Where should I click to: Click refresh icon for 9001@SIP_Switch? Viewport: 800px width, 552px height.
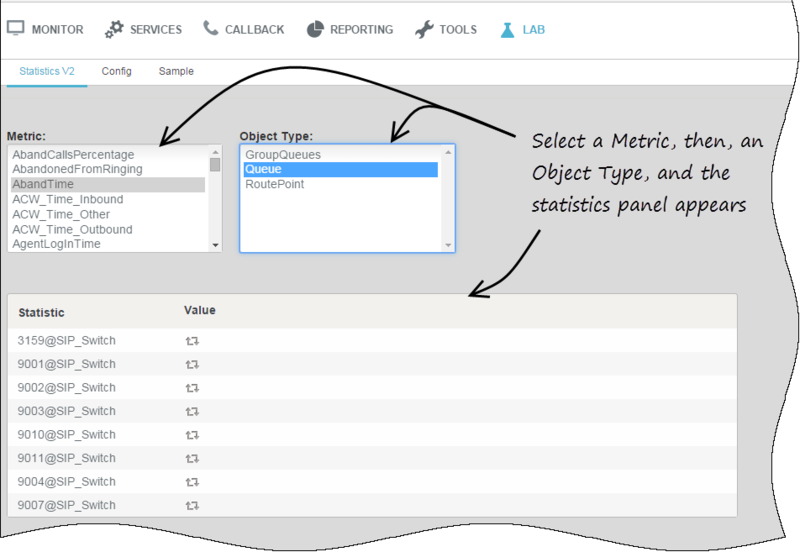click(x=192, y=364)
